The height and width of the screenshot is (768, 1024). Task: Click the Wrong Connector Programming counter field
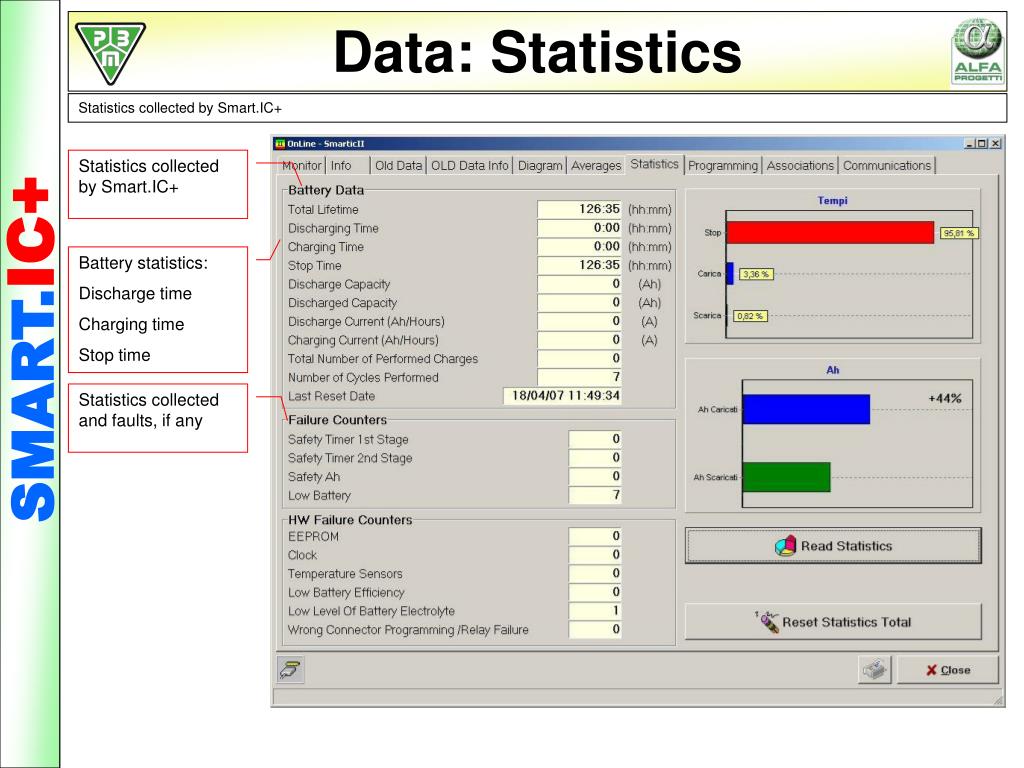[595, 630]
